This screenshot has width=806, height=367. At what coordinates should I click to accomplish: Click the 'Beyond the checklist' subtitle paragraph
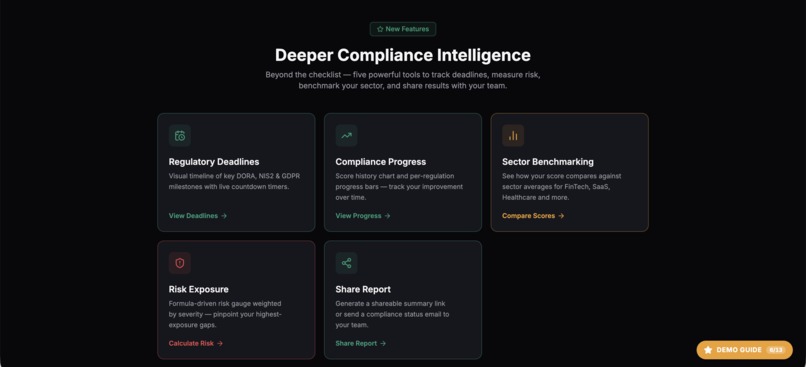[x=403, y=80]
